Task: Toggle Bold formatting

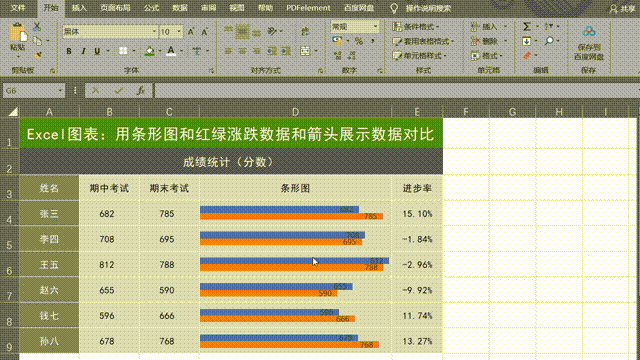Action: coord(69,51)
